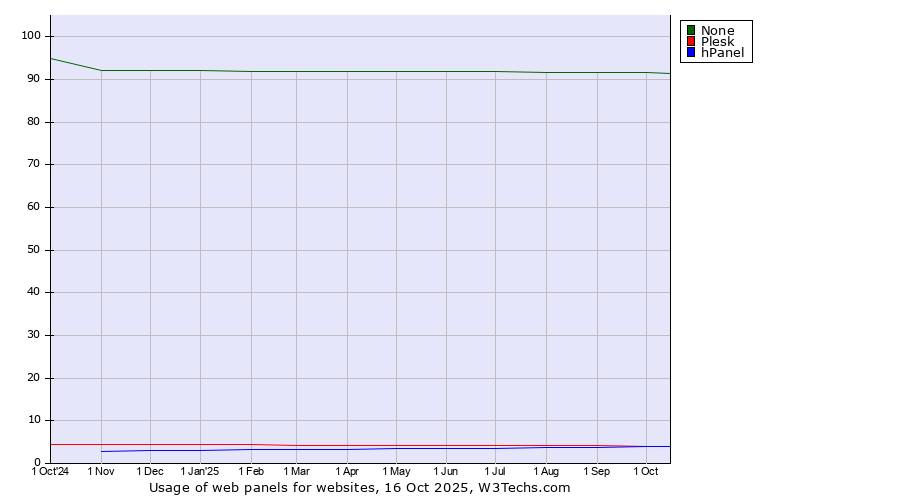
Task: Select the 'Plesk' legend label text
Action: tap(717, 41)
